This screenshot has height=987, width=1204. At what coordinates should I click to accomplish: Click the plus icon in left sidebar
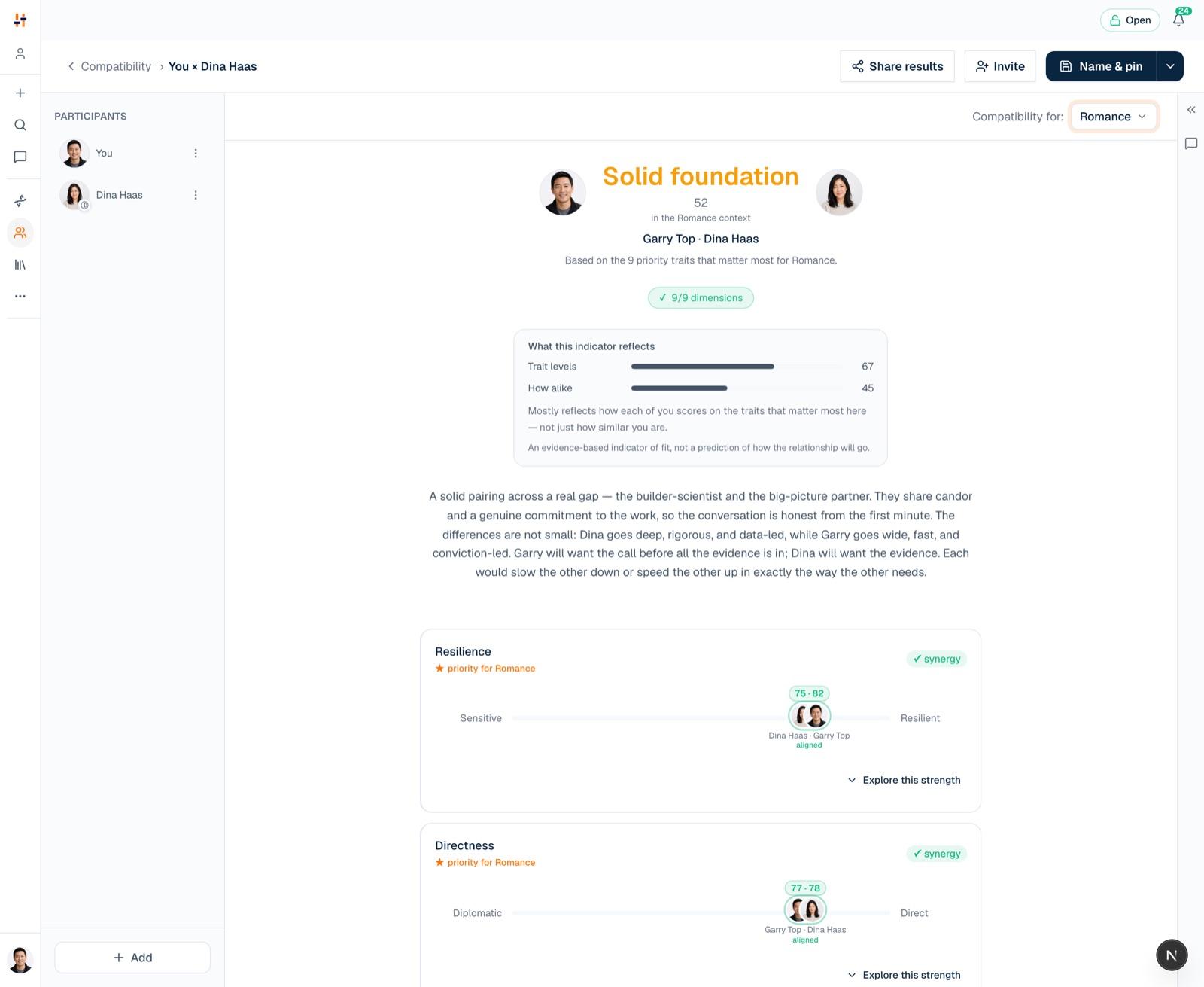tap(20, 93)
